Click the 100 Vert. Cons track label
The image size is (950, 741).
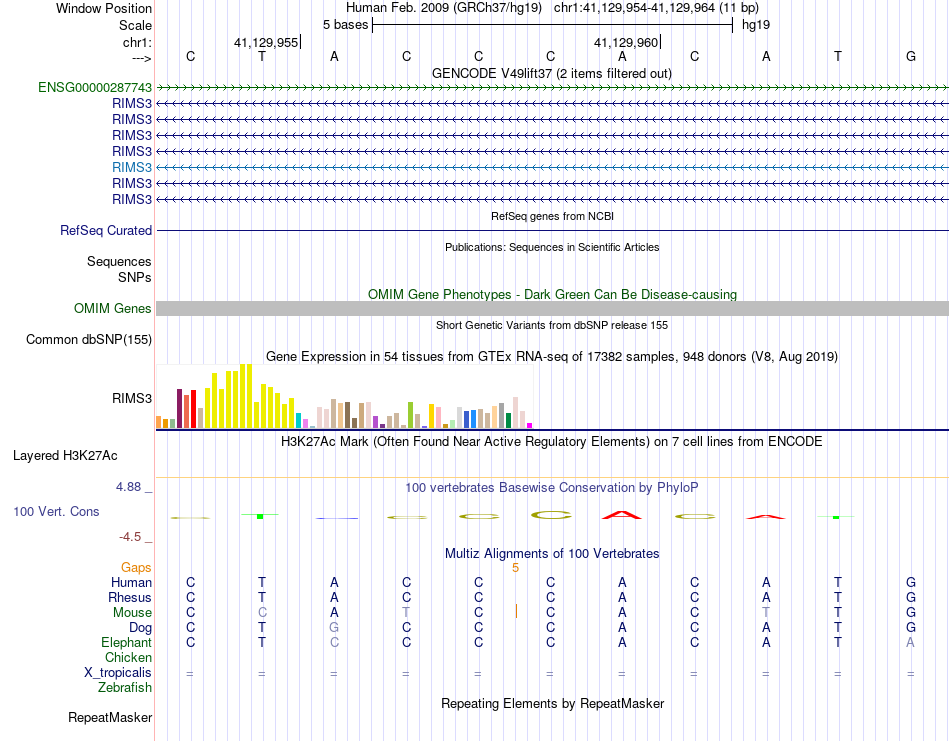pos(56,511)
